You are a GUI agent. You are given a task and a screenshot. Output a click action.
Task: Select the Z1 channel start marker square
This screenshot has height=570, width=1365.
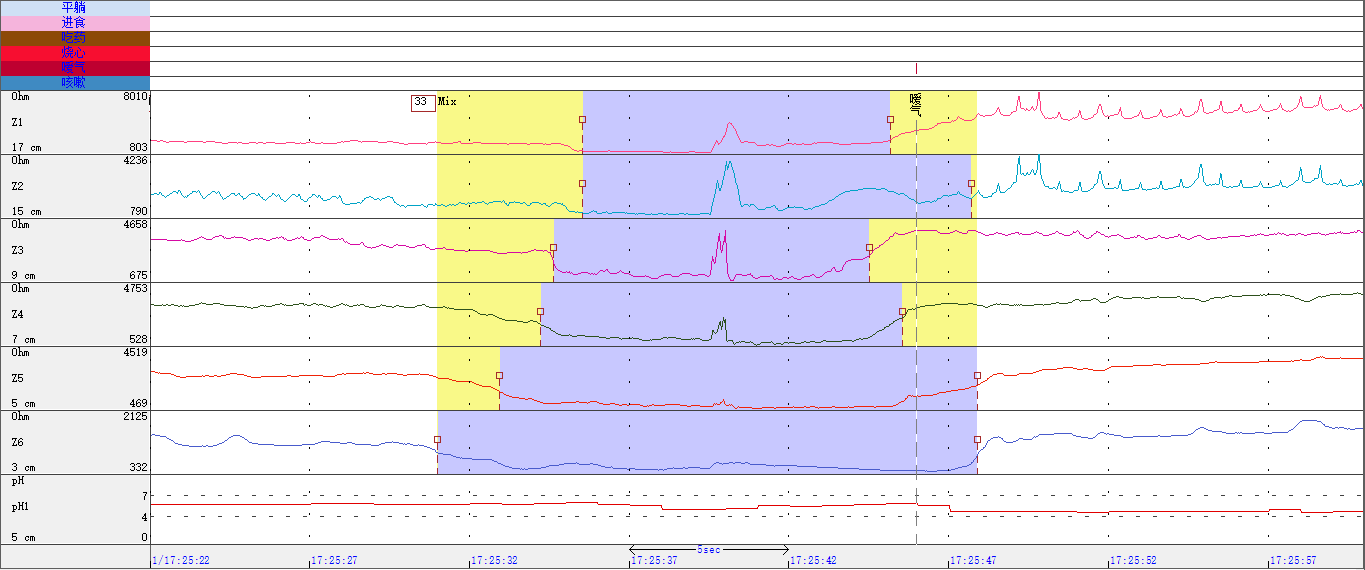[583, 119]
